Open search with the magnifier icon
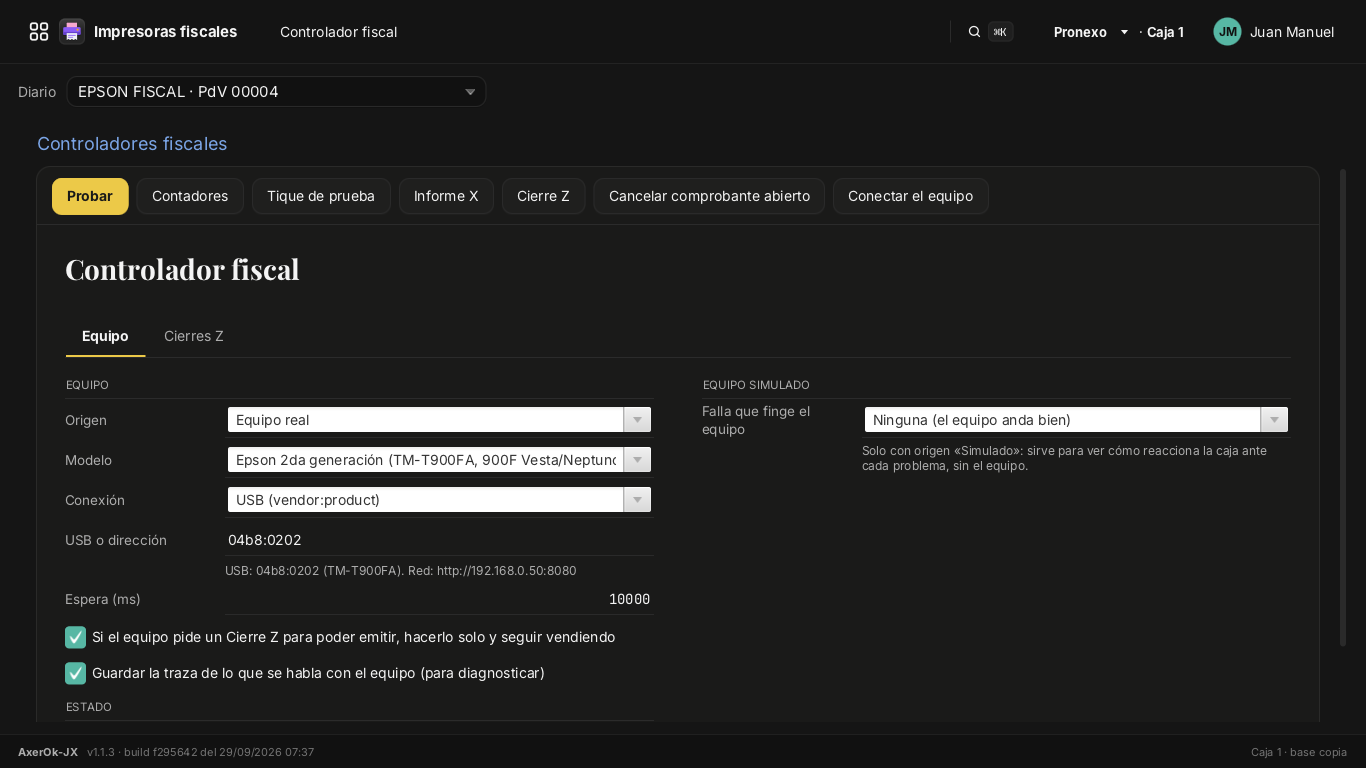This screenshot has height=768, width=1366. [974, 32]
